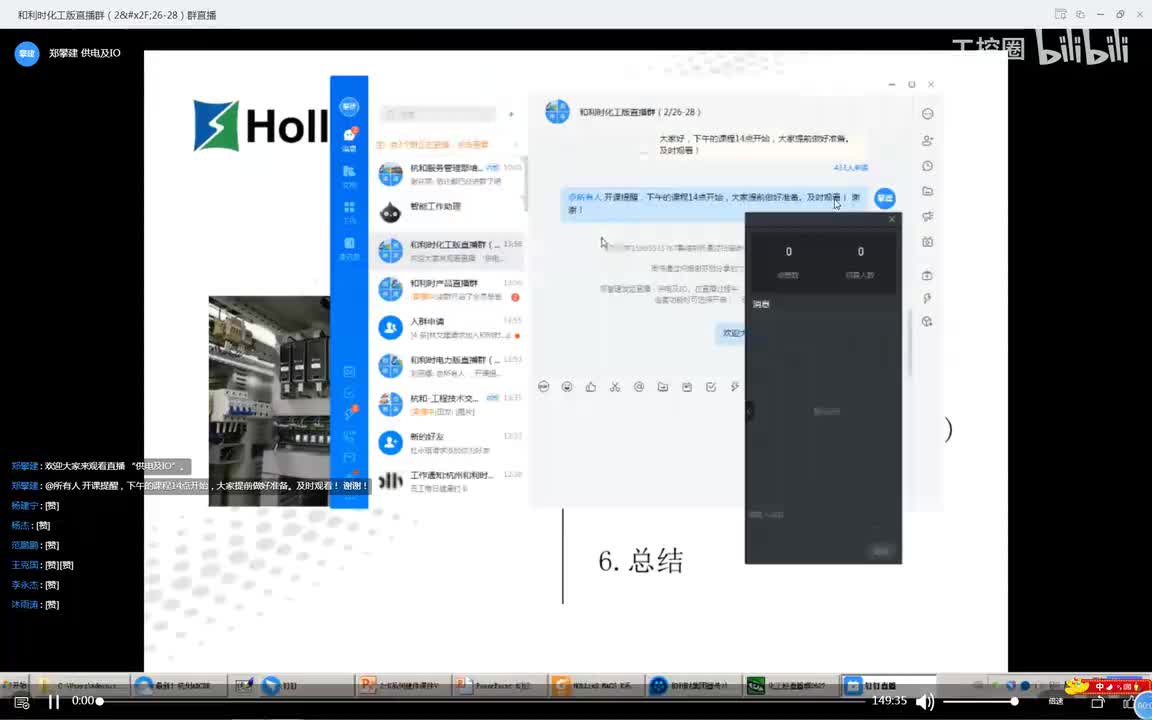The height and width of the screenshot is (720, 1152).
Task: Click the picture-in-picture icon in player controls
Action: click(x=1098, y=702)
